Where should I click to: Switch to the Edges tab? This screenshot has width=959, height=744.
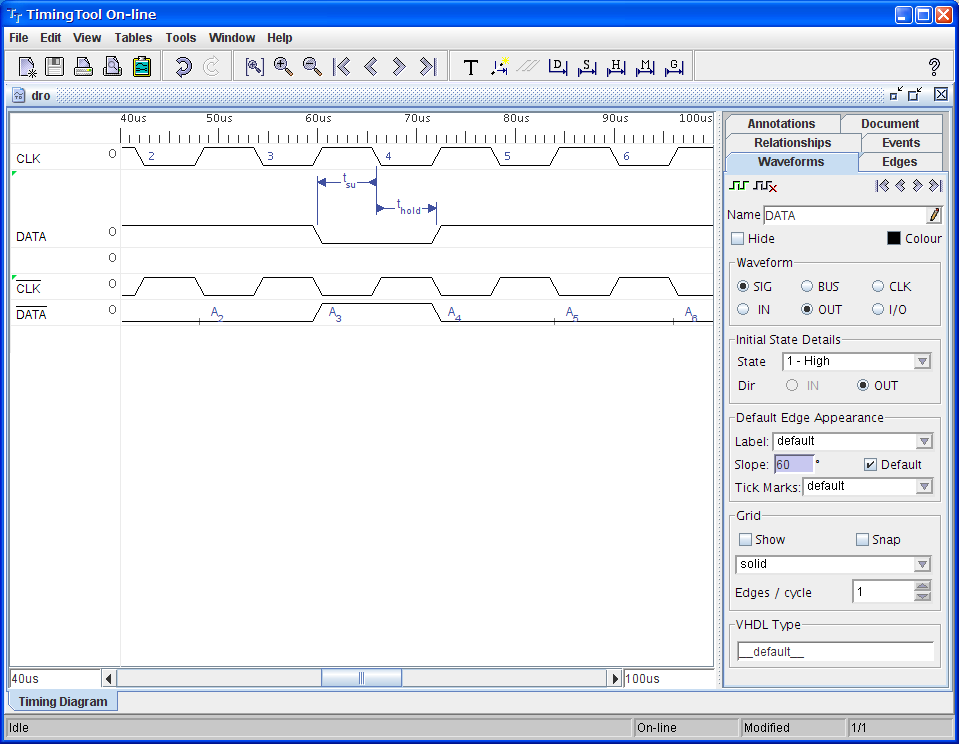click(900, 162)
